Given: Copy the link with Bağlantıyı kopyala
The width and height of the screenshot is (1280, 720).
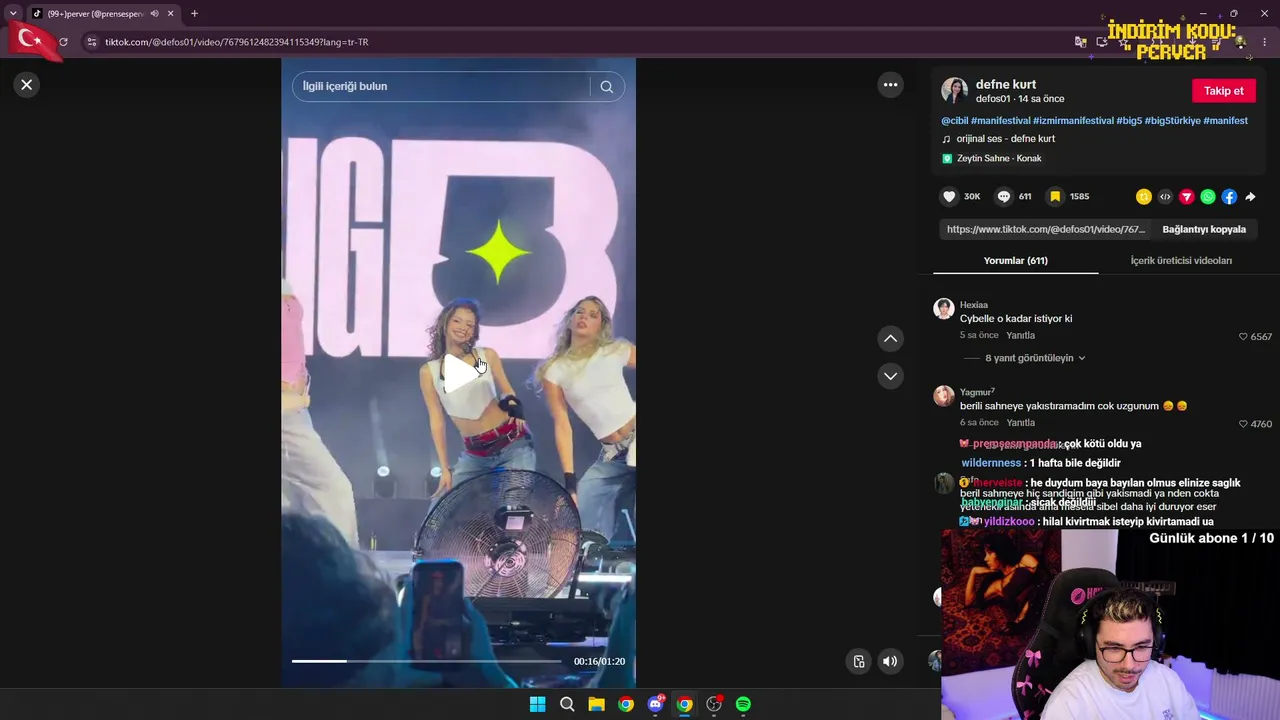Looking at the screenshot, I should [x=1204, y=229].
